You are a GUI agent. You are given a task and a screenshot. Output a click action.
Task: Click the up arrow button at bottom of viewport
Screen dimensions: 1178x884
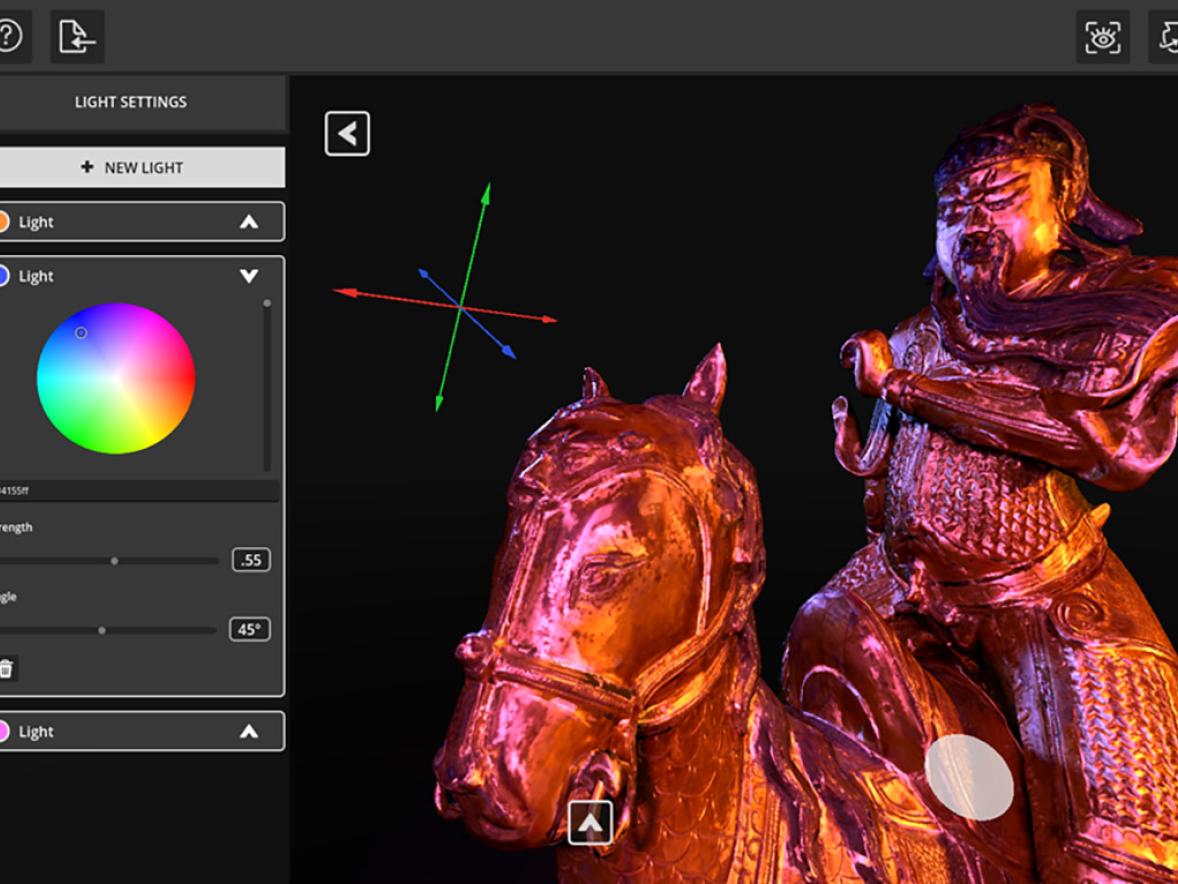pyautogui.click(x=590, y=822)
